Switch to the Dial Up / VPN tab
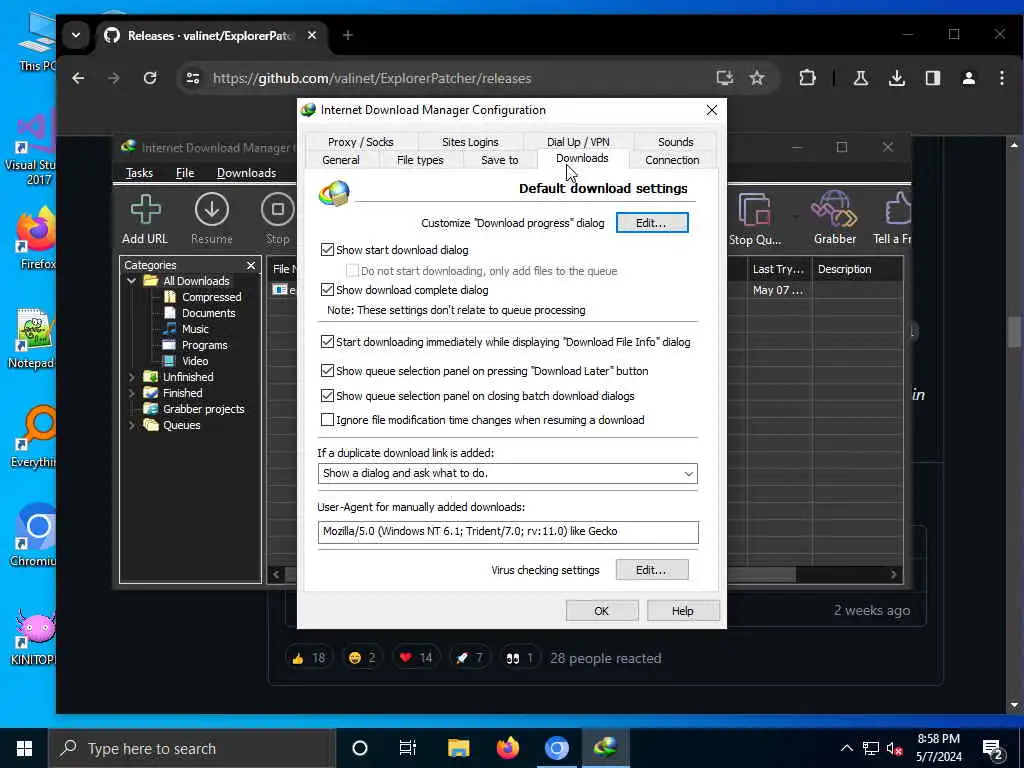The image size is (1024, 768). 578,142
